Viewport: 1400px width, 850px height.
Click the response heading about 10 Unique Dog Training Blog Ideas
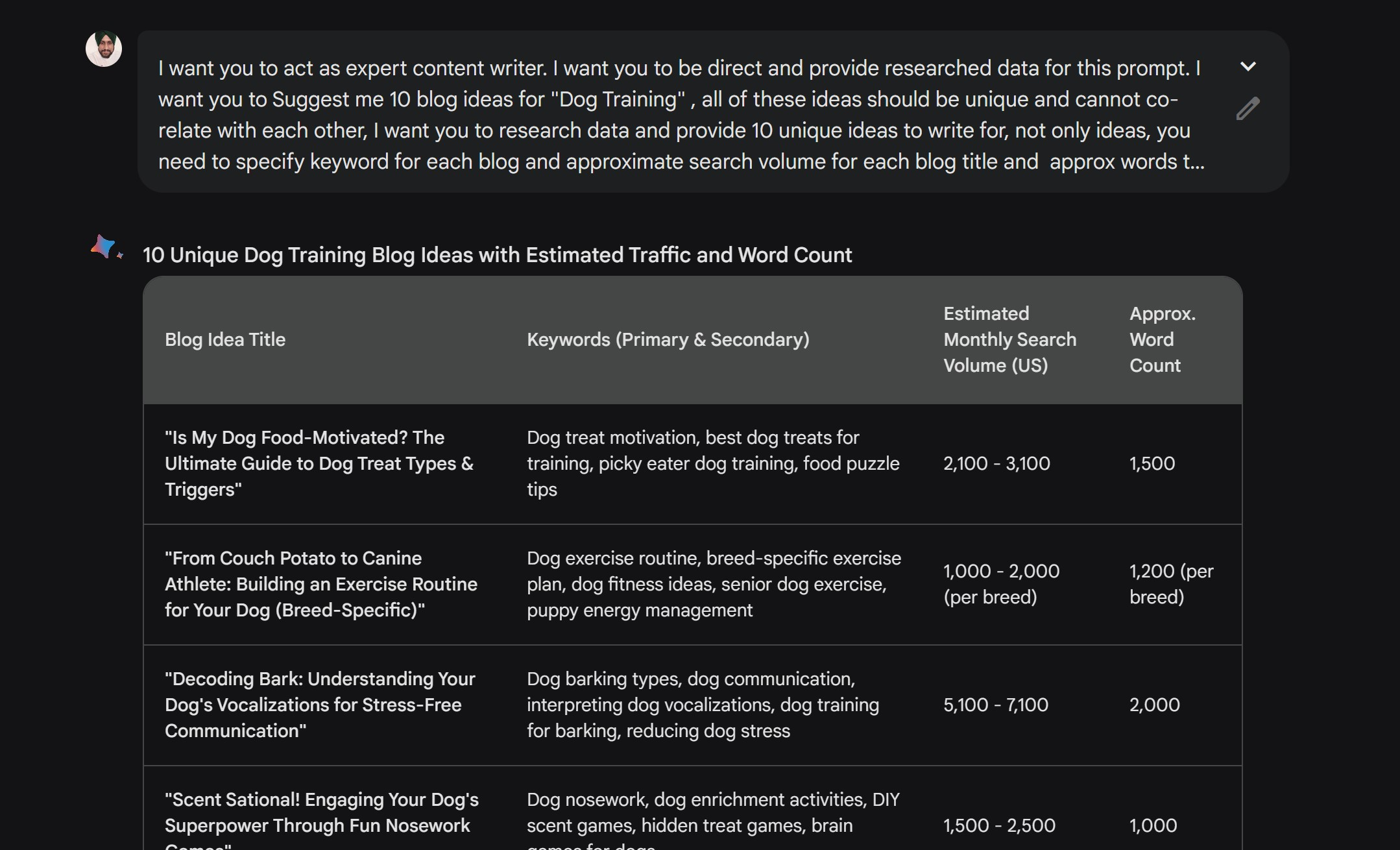(x=497, y=255)
